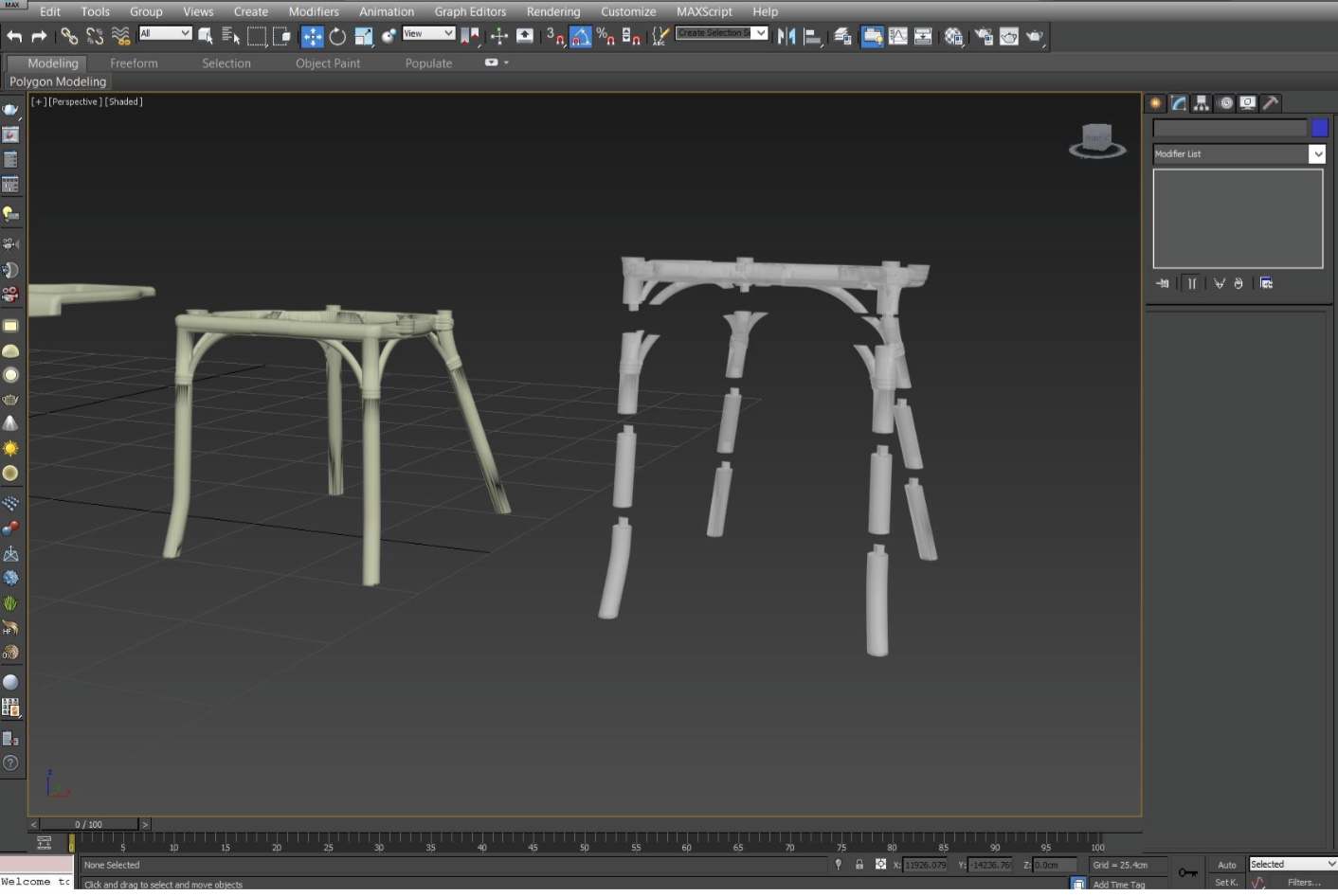Open the Rendering menu
This screenshot has height=896, width=1338.
point(553,11)
